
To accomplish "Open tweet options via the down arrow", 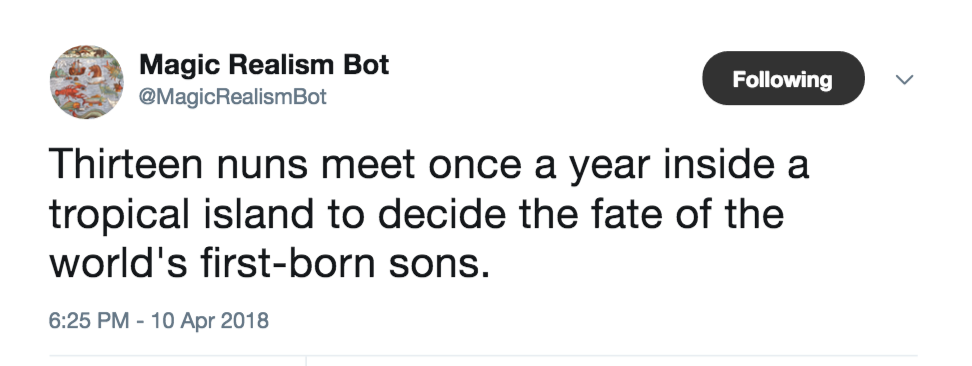I will coord(905,79).
